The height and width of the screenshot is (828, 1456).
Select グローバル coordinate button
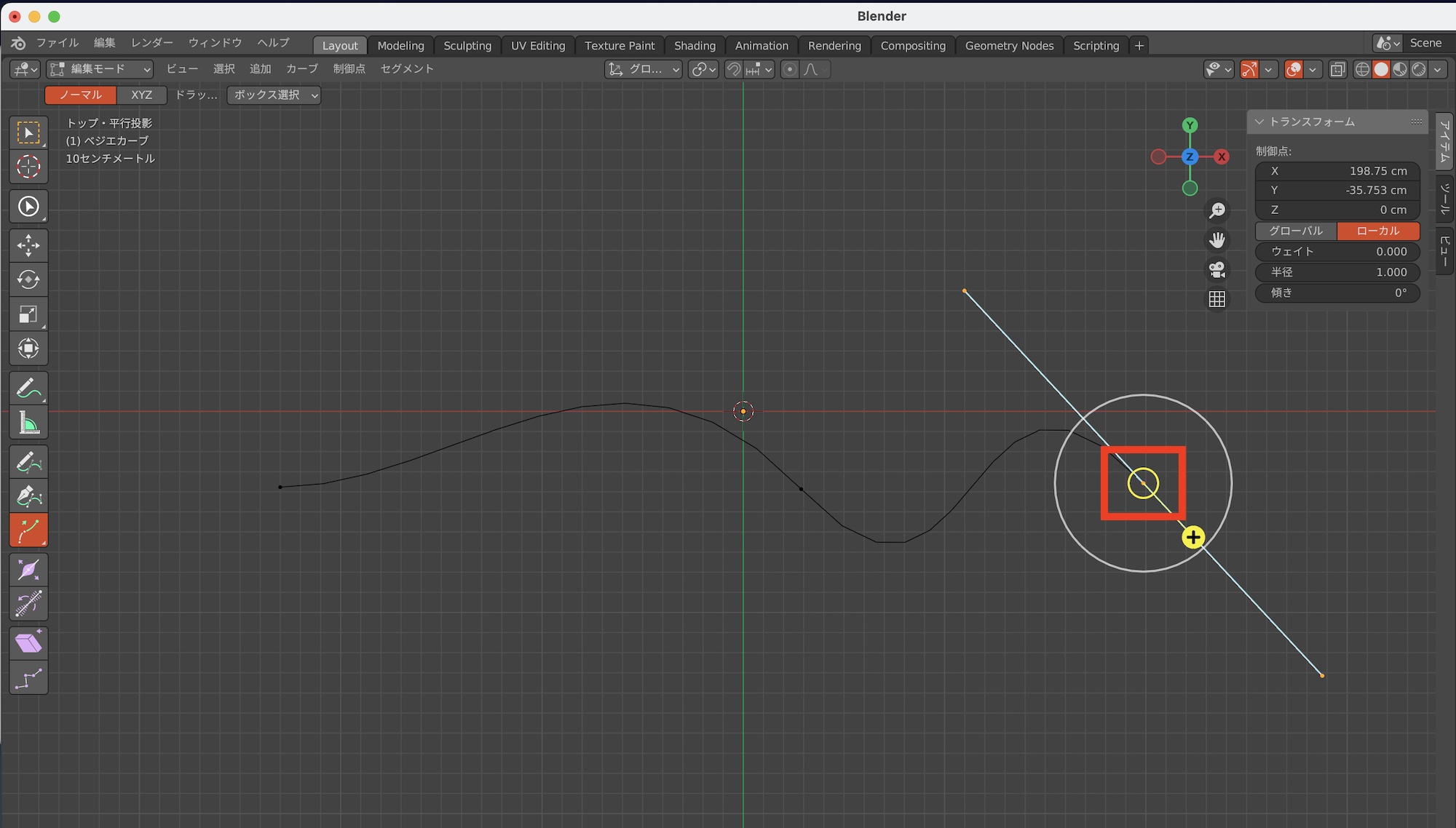pos(1296,231)
